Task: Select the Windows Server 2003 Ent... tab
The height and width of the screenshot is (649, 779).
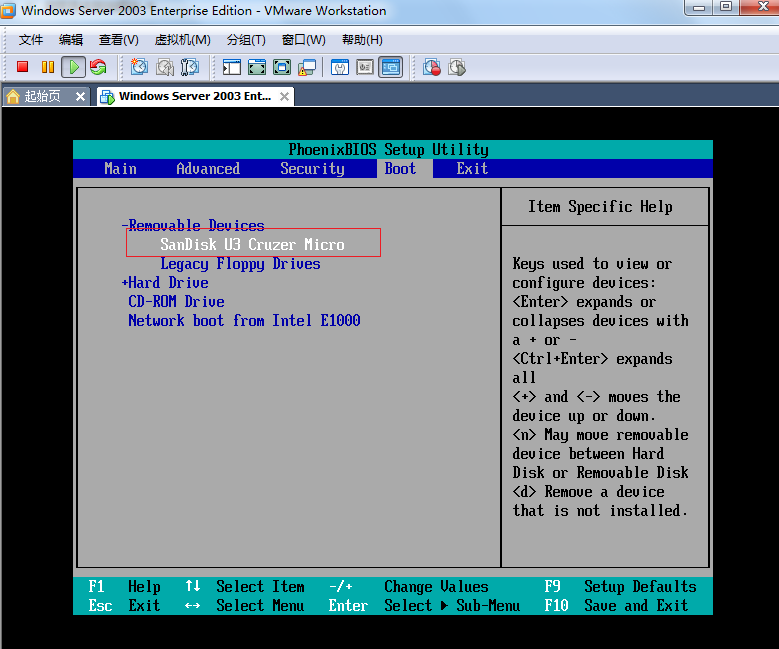Action: 195,96
